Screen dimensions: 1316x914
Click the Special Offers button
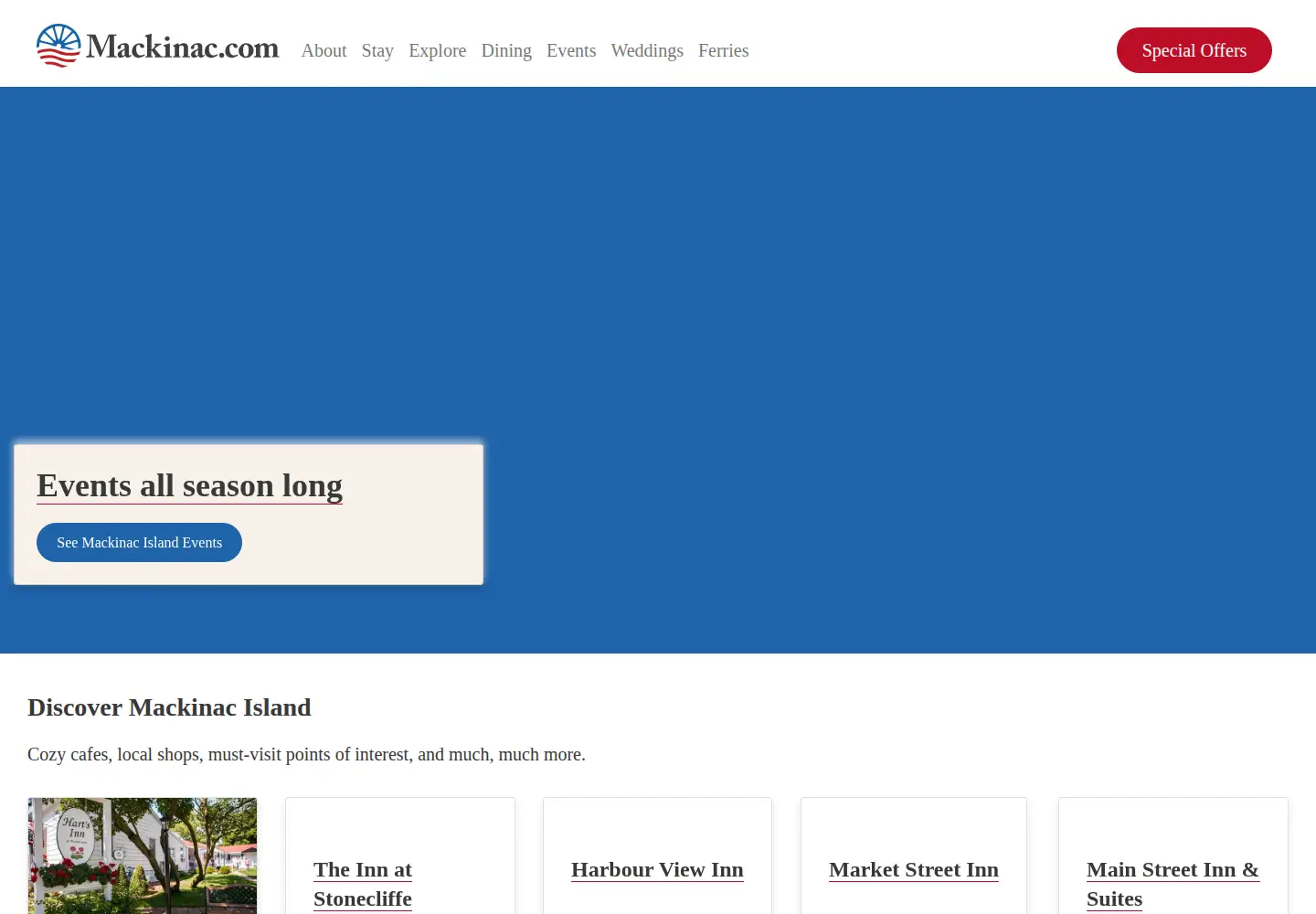tap(1194, 50)
